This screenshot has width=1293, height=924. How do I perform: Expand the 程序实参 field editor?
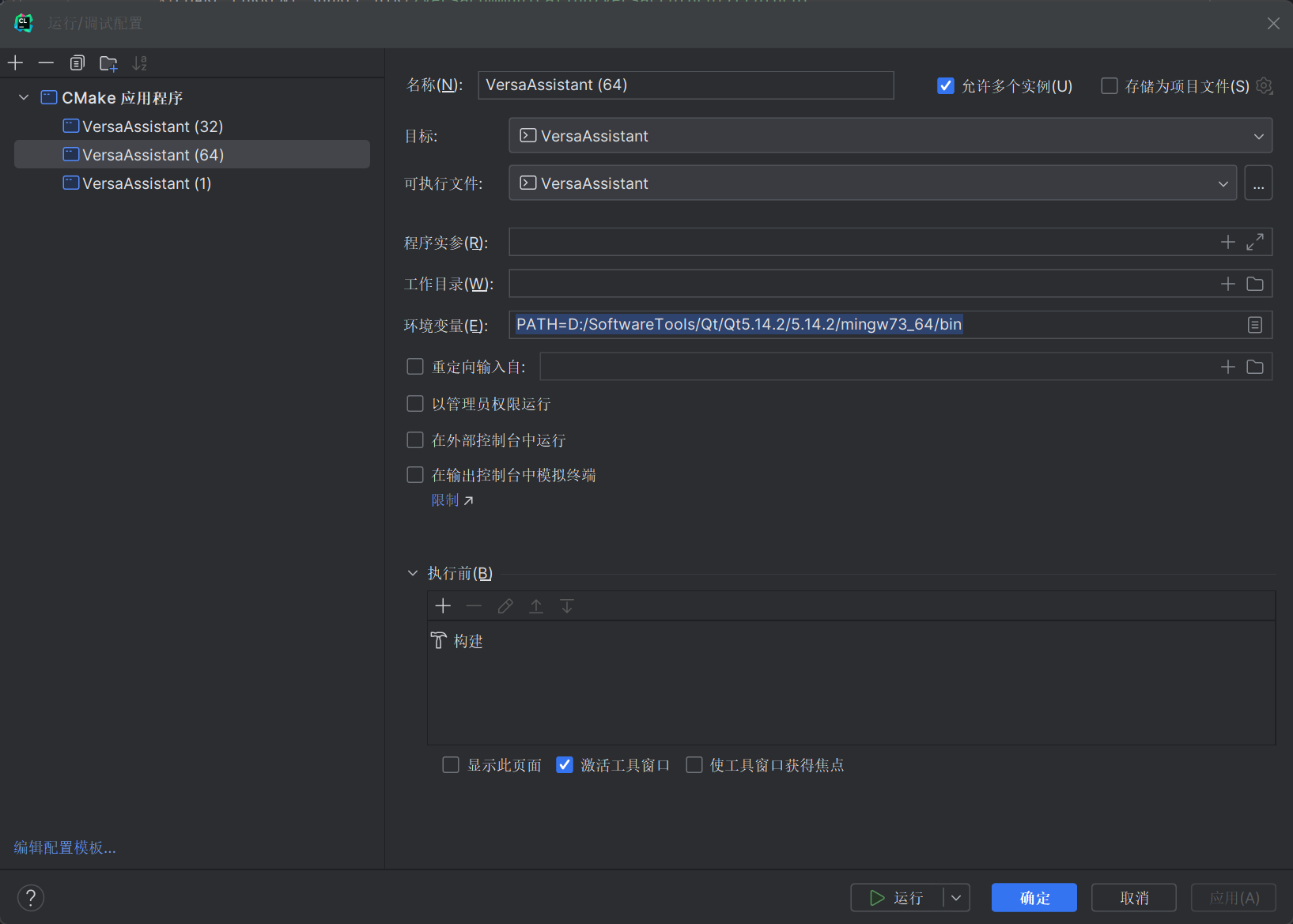click(1255, 242)
